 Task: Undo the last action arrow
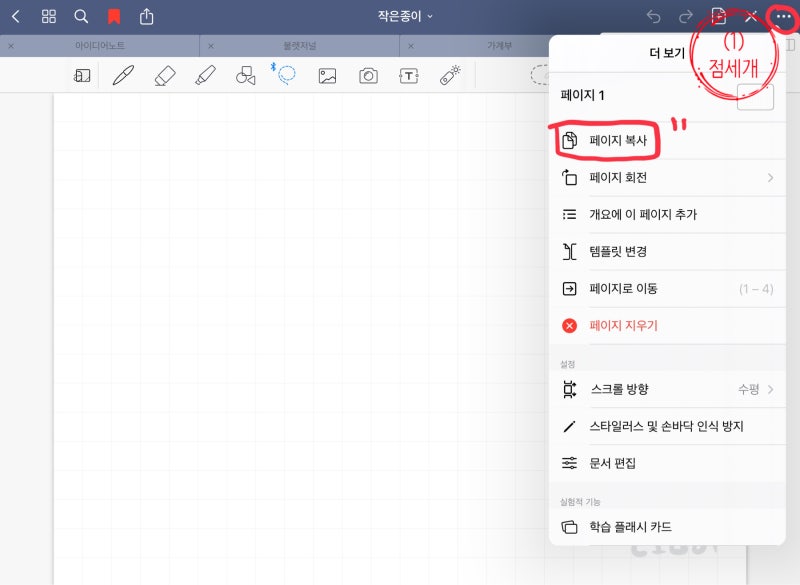(653, 16)
